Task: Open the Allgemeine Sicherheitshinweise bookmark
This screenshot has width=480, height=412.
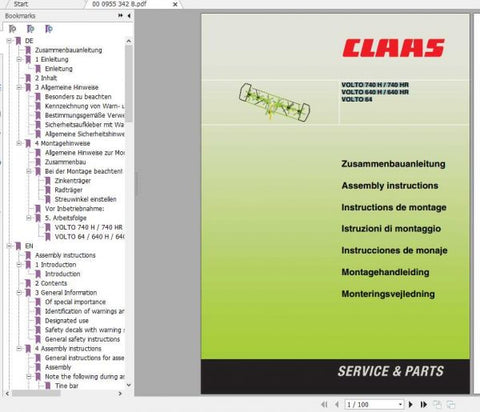Action: click(x=85, y=134)
